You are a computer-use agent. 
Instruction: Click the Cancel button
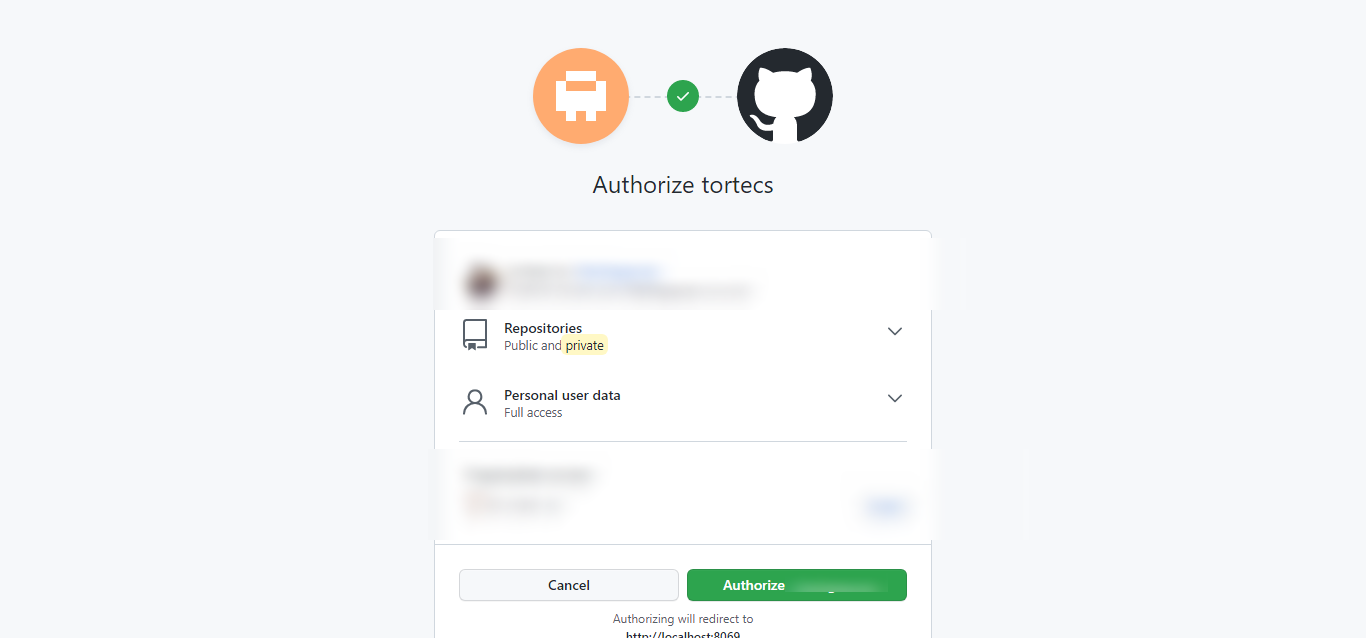[569, 585]
